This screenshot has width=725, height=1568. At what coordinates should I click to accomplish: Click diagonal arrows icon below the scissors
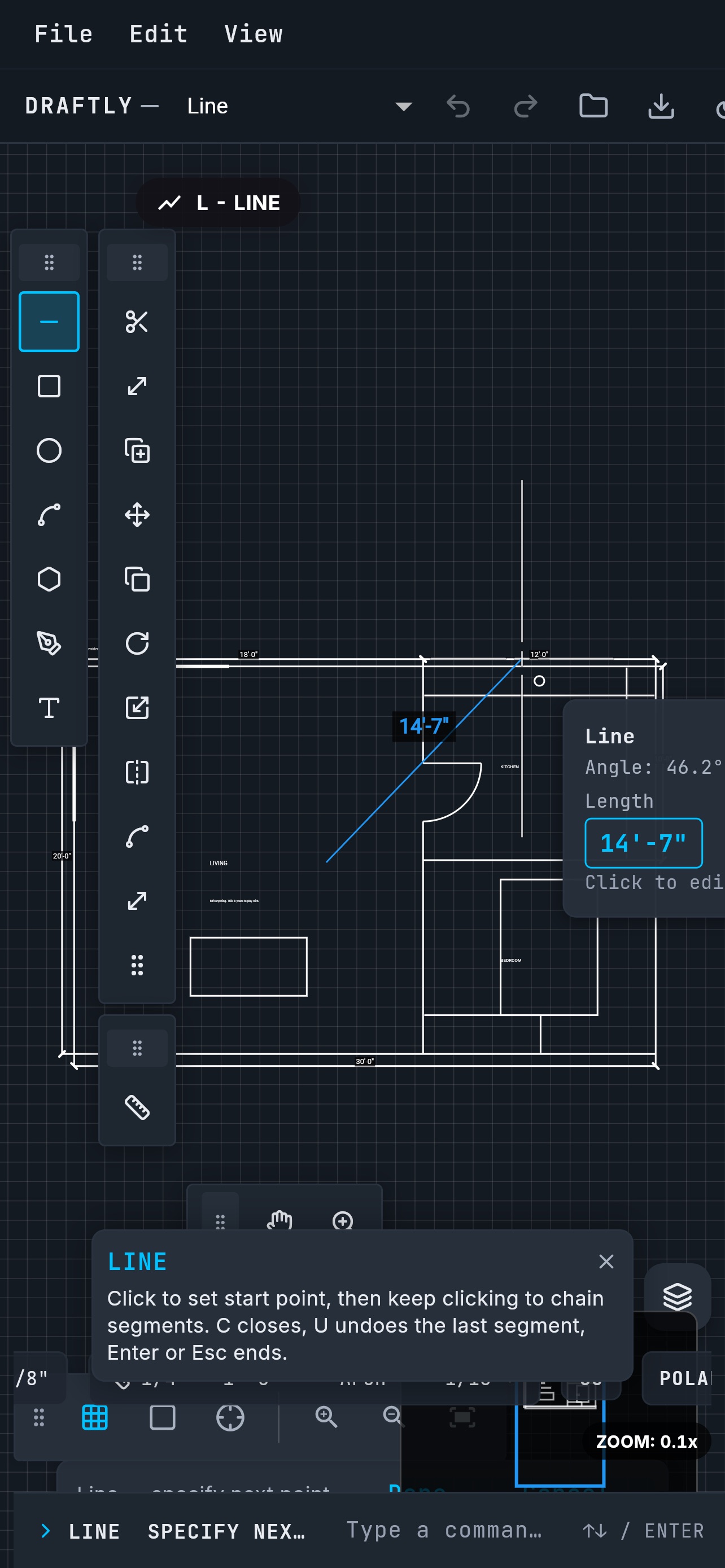click(137, 386)
